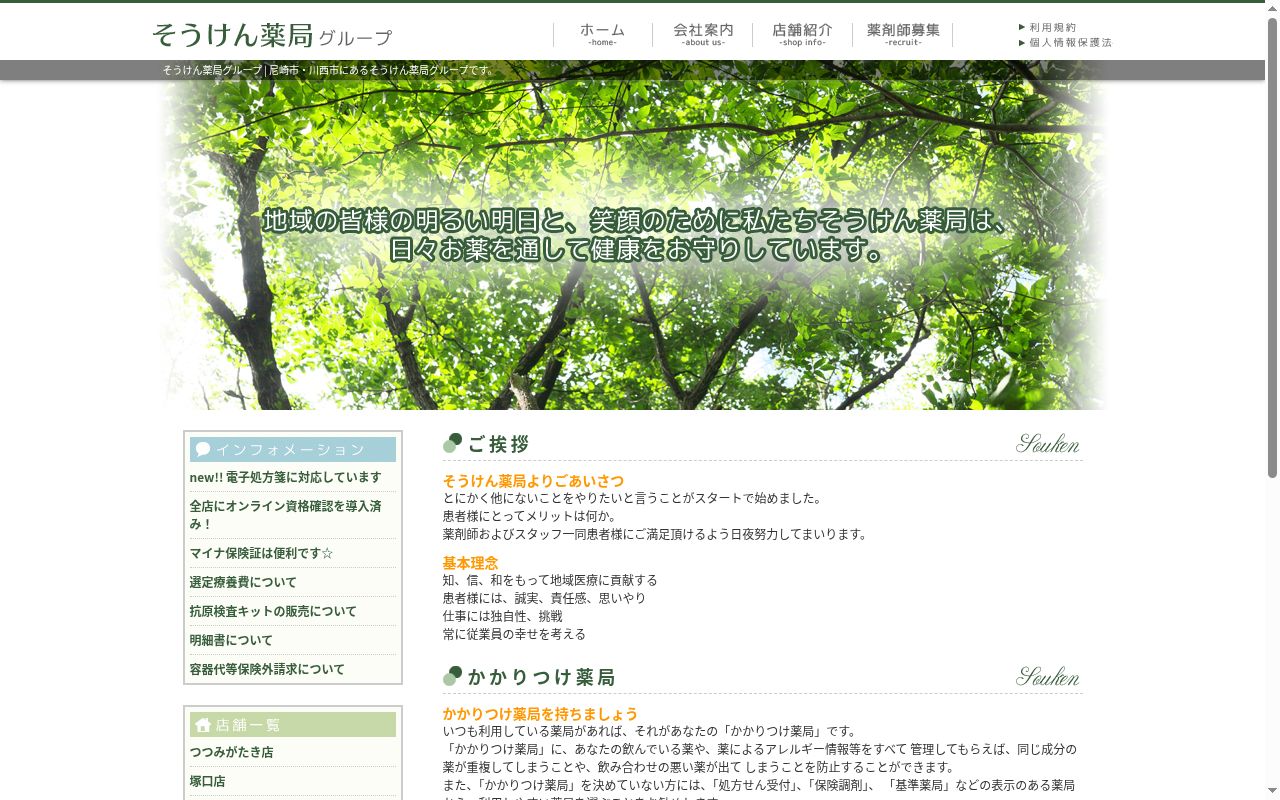Open 容器代等保険外請求について notice
The height and width of the screenshot is (800, 1280).
pos(267,669)
